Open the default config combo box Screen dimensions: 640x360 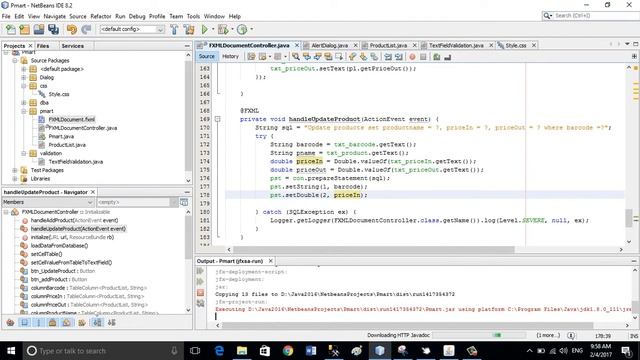pyautogui.click(x=132, y=29)
